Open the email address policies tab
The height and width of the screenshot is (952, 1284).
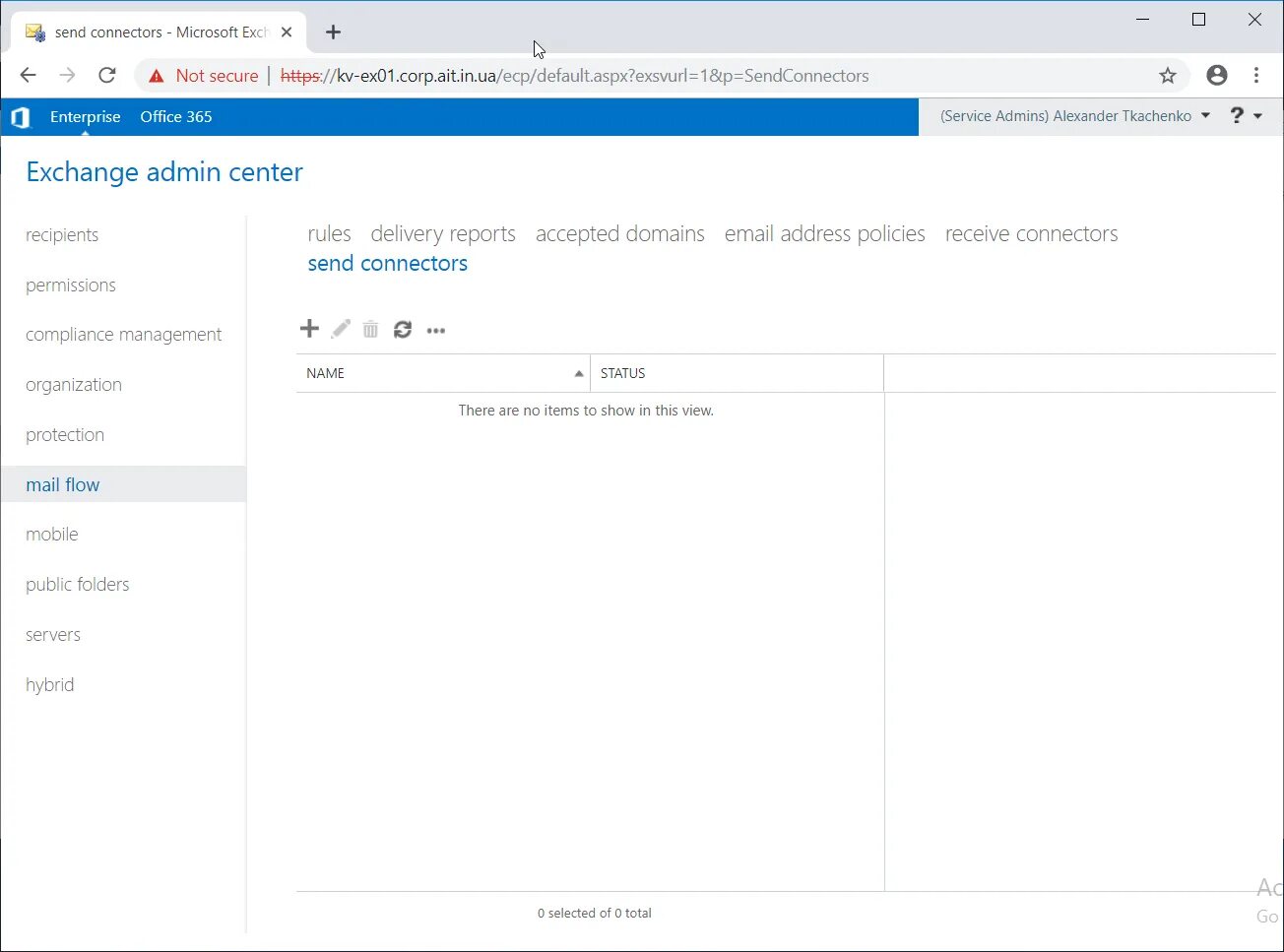pyautogui.click(x=825, y=233)
